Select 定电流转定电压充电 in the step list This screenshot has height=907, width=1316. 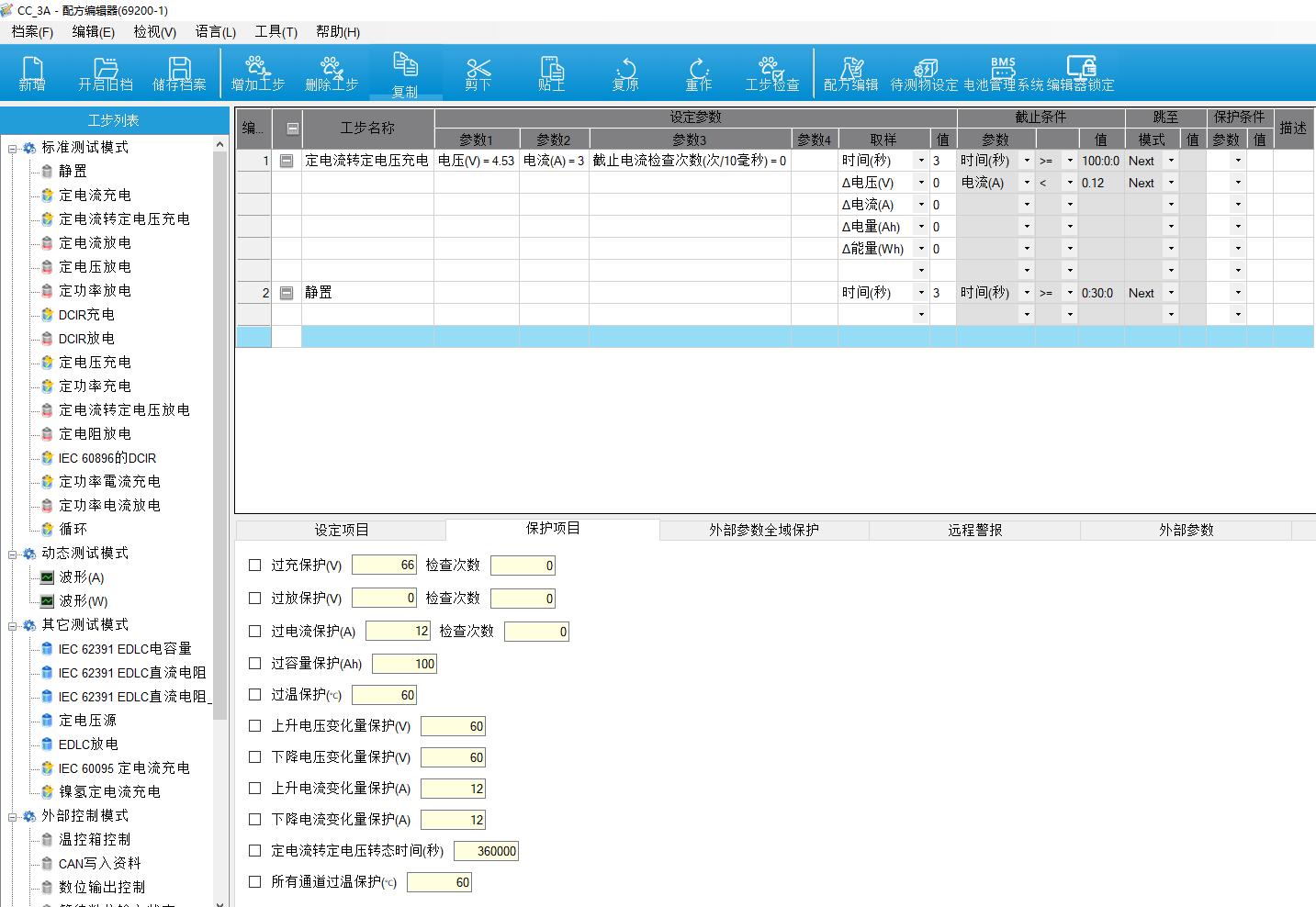[124, 219]
